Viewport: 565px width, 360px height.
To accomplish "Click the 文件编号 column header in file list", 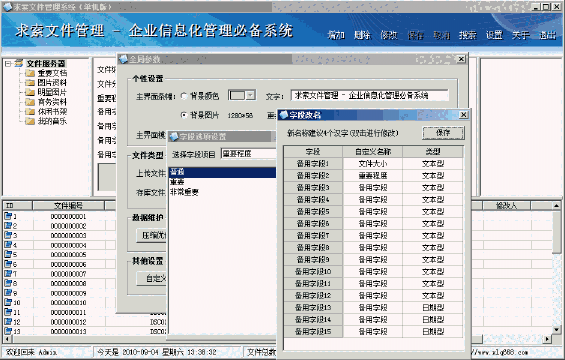I will pos(68,206).
